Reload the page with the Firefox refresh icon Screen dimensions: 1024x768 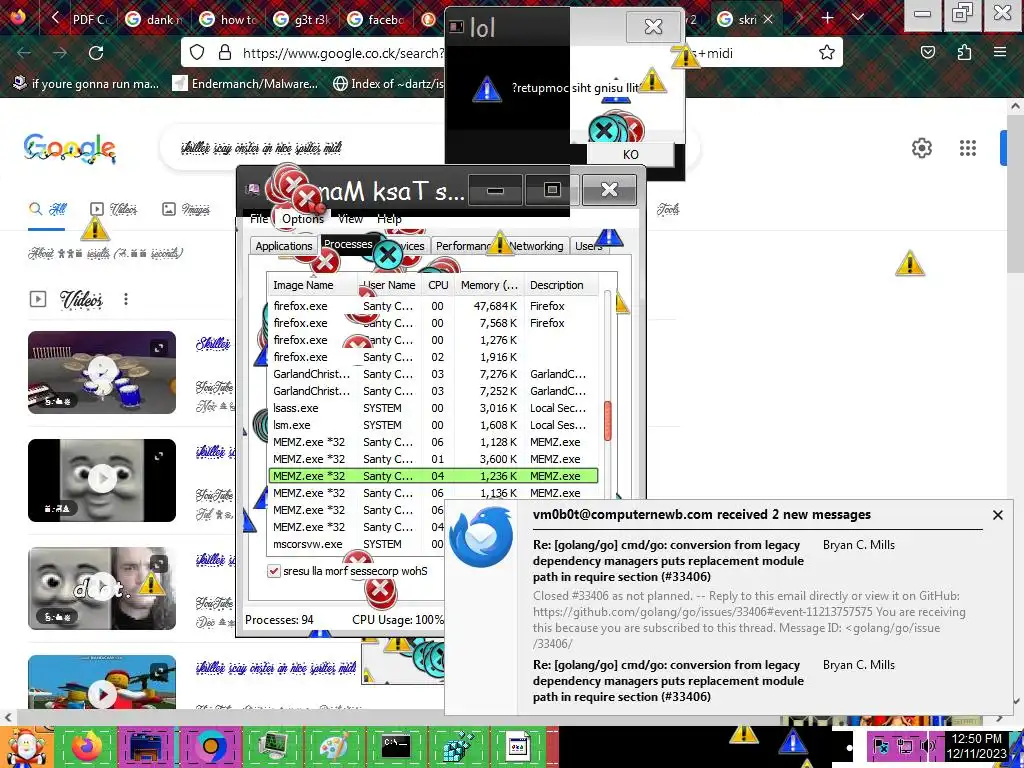(x=96, y=53)
